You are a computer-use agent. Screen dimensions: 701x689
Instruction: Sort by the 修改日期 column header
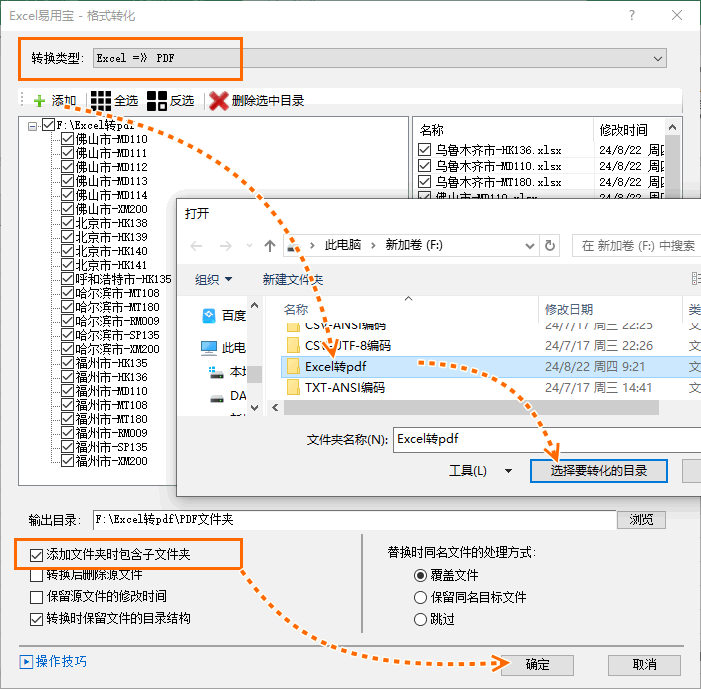(x=569, y=309)
